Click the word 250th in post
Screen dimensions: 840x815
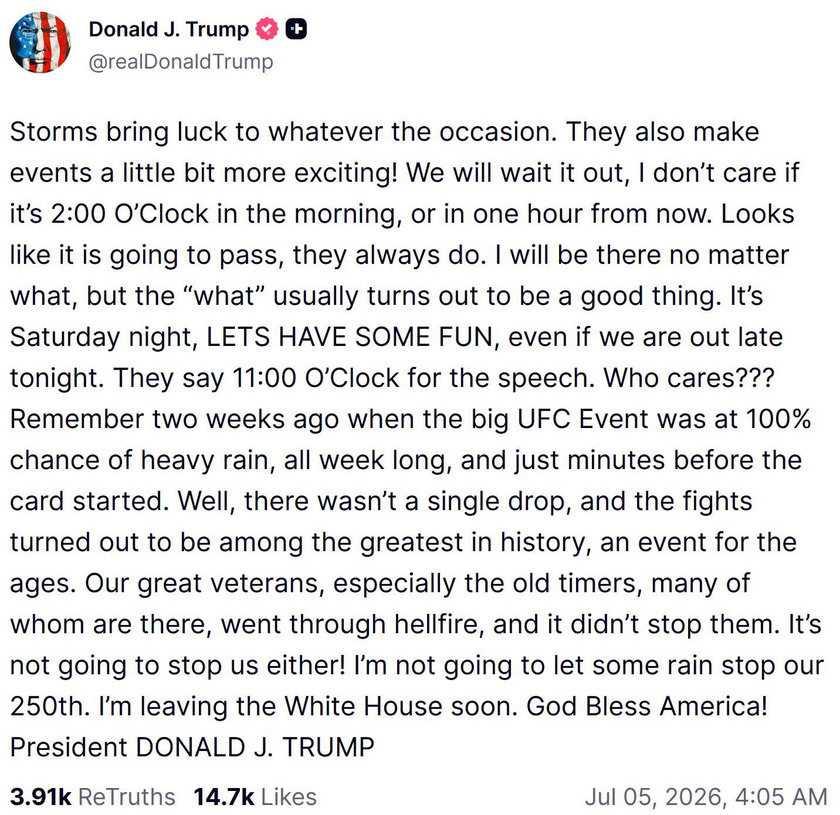[x=49, y=706]
